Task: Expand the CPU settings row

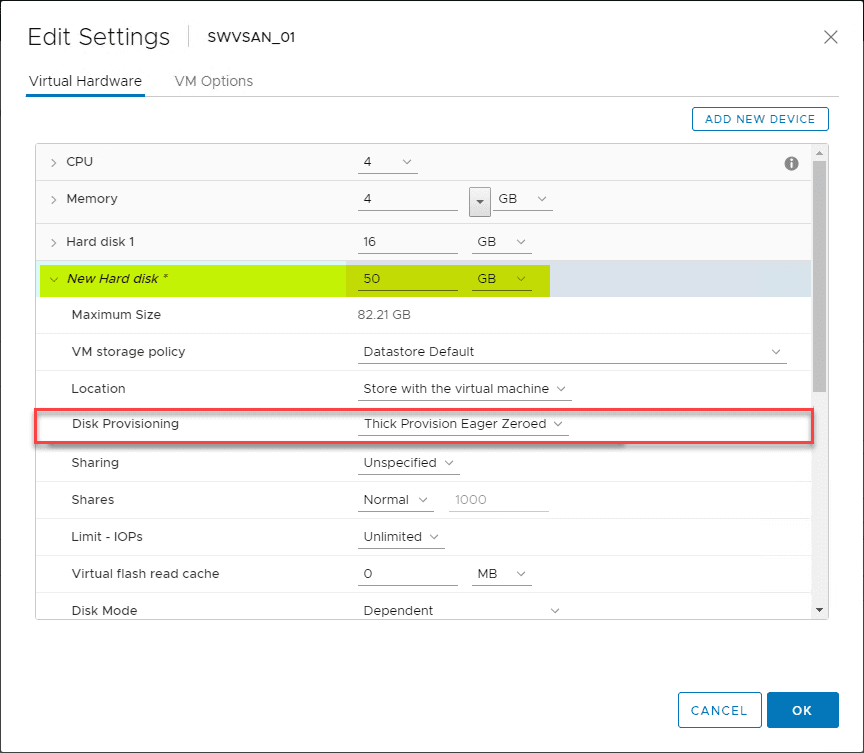Action: coord(54,162)
